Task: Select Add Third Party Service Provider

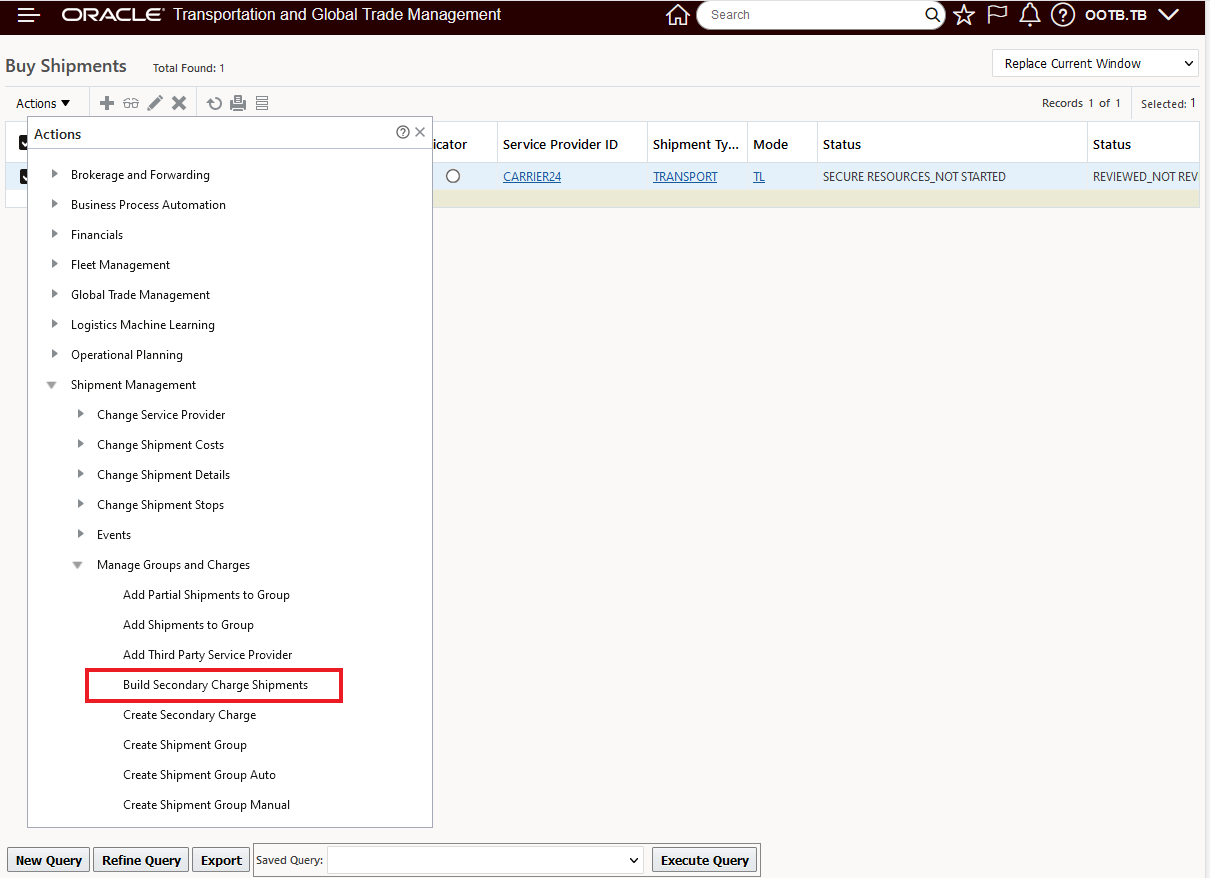Action: [208, 655]
